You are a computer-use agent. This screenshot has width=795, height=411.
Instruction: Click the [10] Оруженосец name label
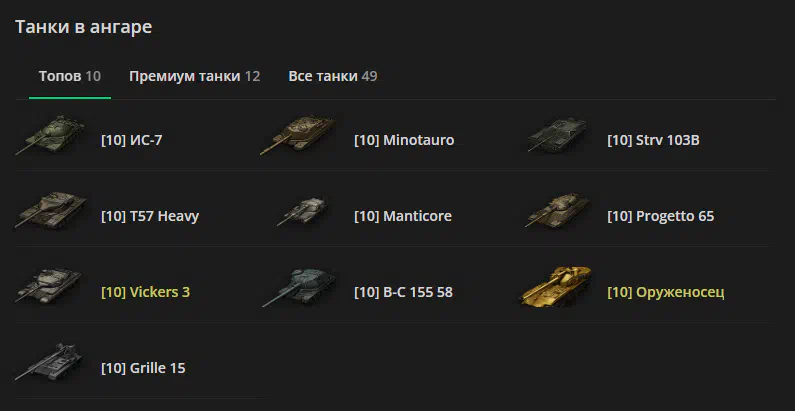click(x=666, y=293)
